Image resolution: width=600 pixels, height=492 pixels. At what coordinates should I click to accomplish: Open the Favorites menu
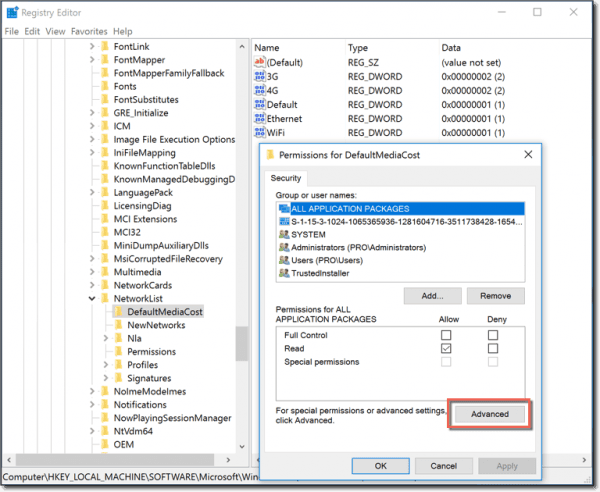(89, 31)
